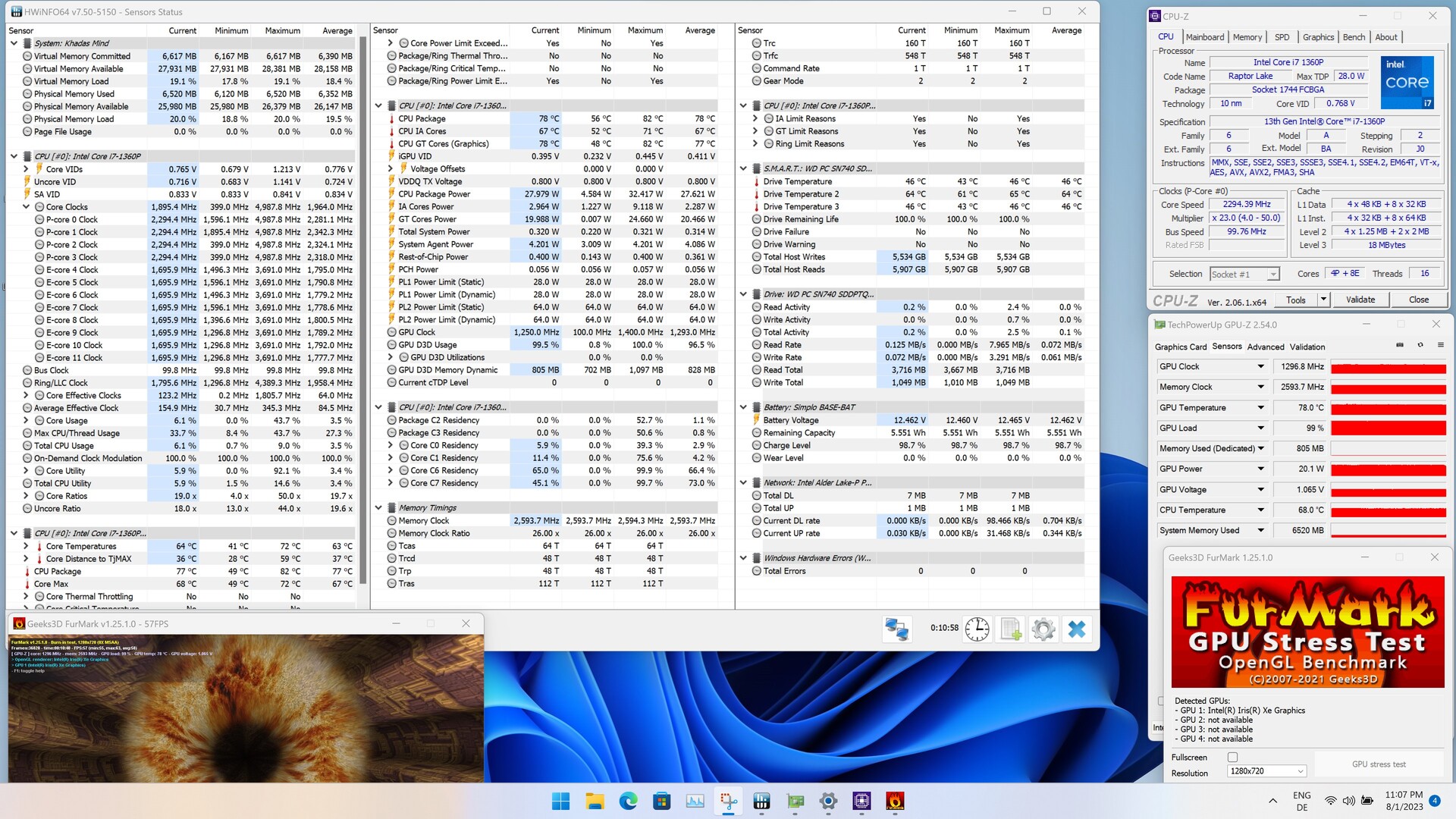
Task: Click the log file with plus icon
Action: tap(1010, 629)
